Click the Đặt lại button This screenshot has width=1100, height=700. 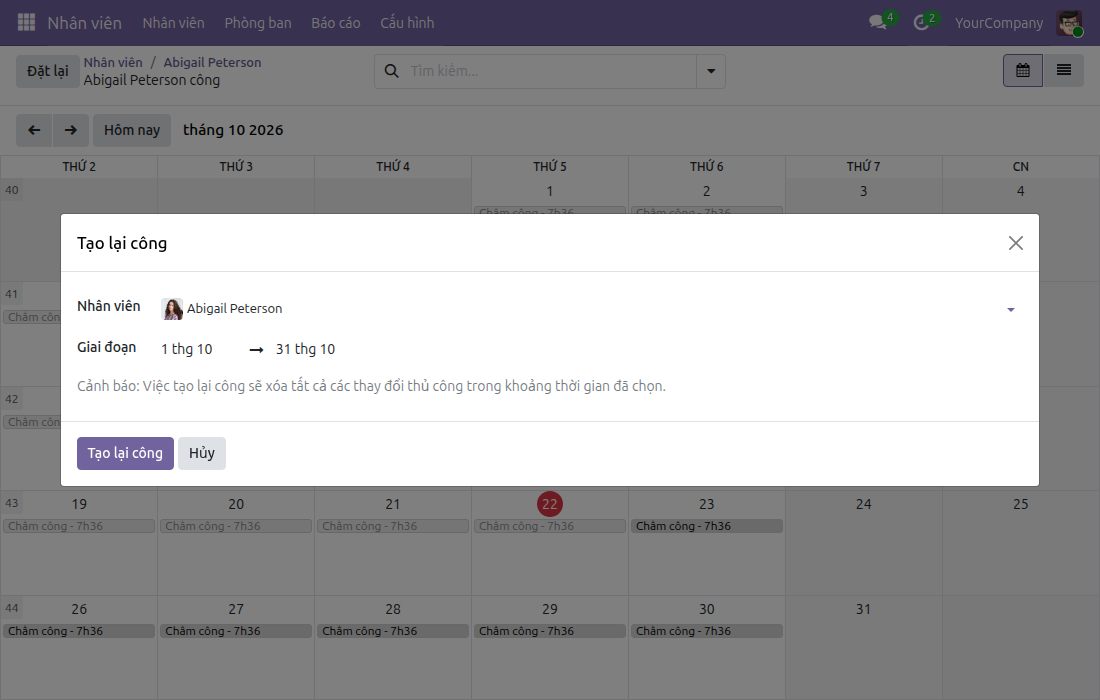tap(48, 71)
